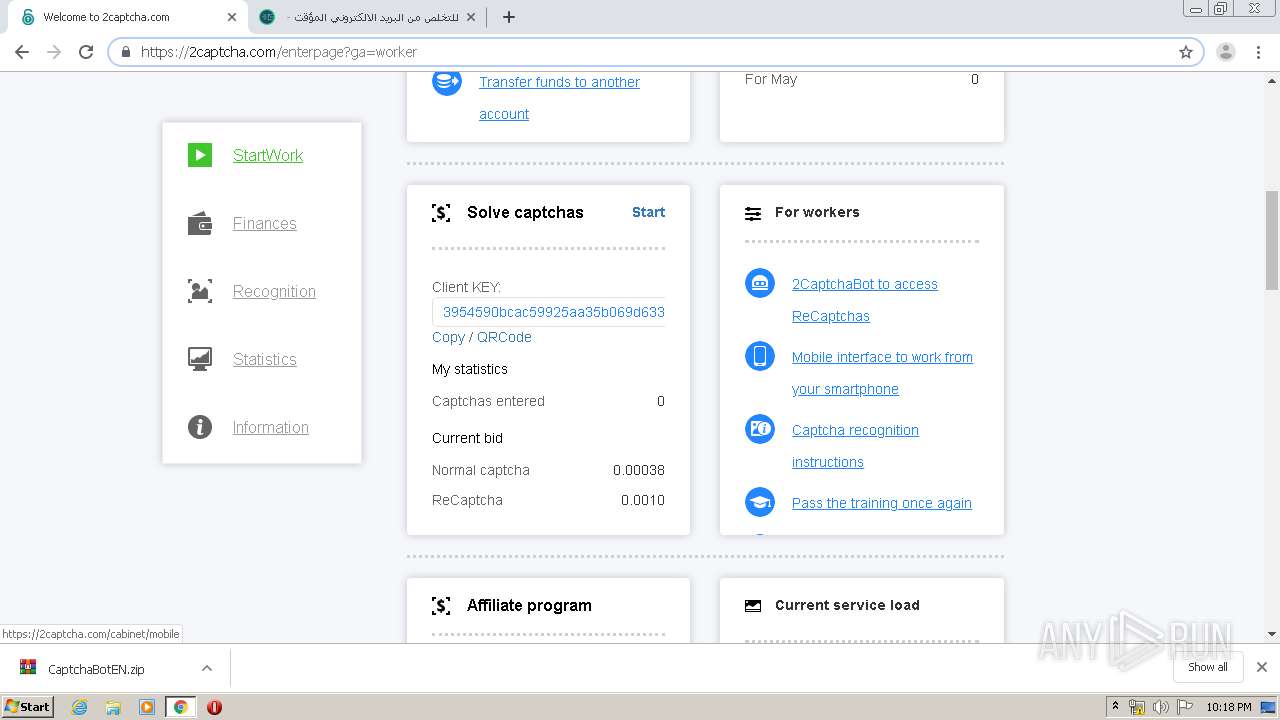Go to the Recognition sidebar link
1280x720 pixels.
274,291
